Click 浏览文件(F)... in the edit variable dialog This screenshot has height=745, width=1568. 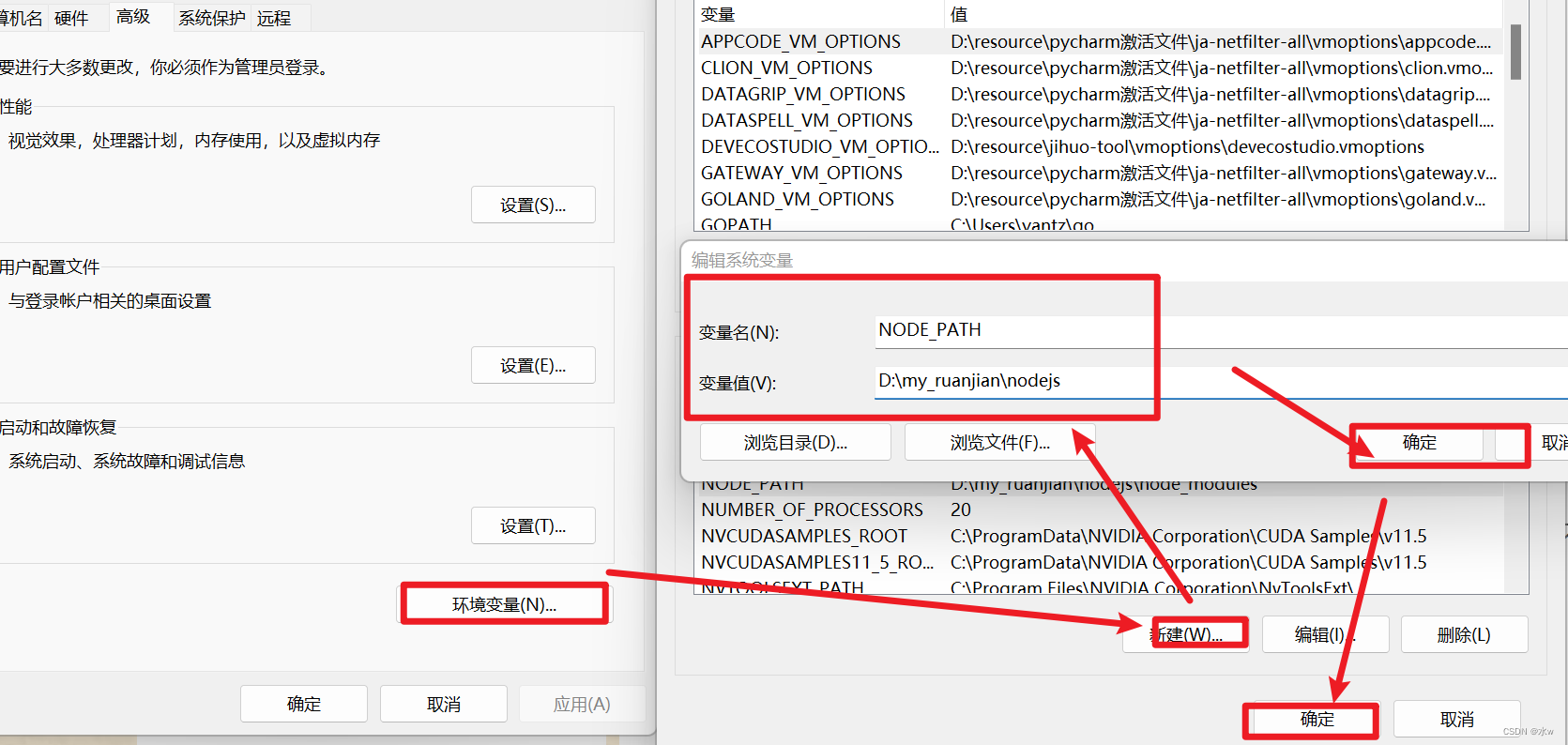coord(1000,442)
